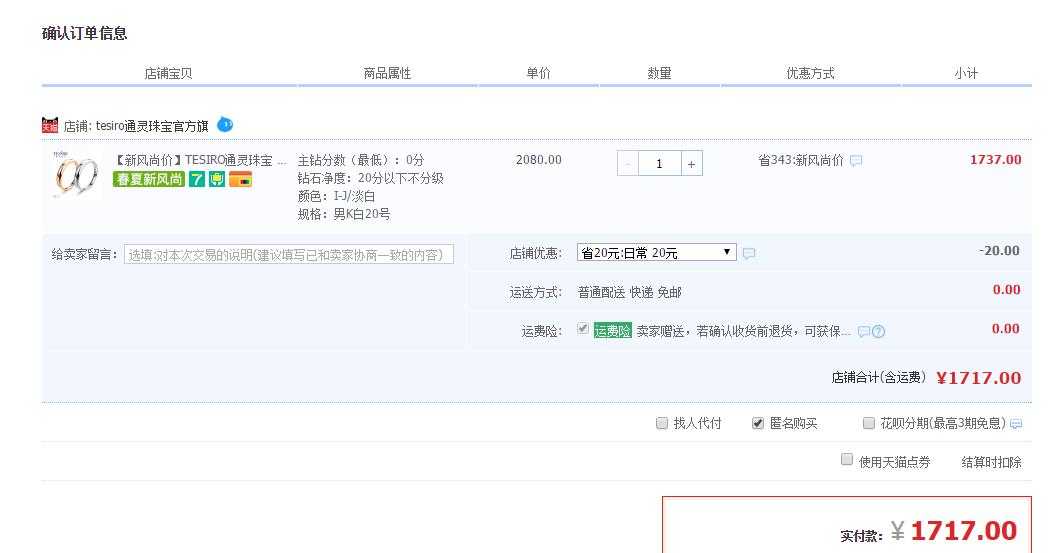Click the green 运费险 label badge
1051x553 pixels.
click(613, 330)
